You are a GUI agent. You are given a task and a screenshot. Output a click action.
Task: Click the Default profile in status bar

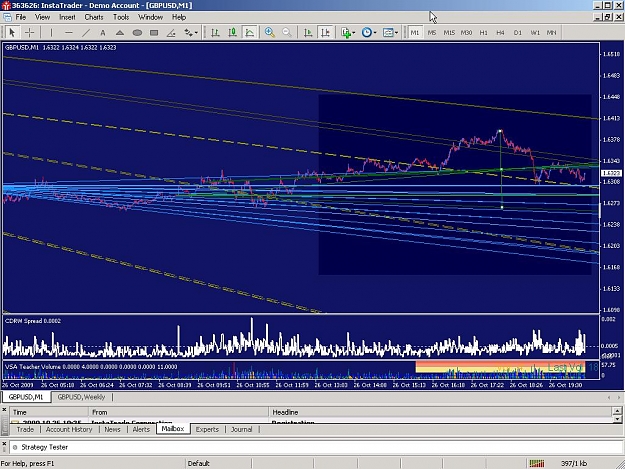click(x=199, y=463)
